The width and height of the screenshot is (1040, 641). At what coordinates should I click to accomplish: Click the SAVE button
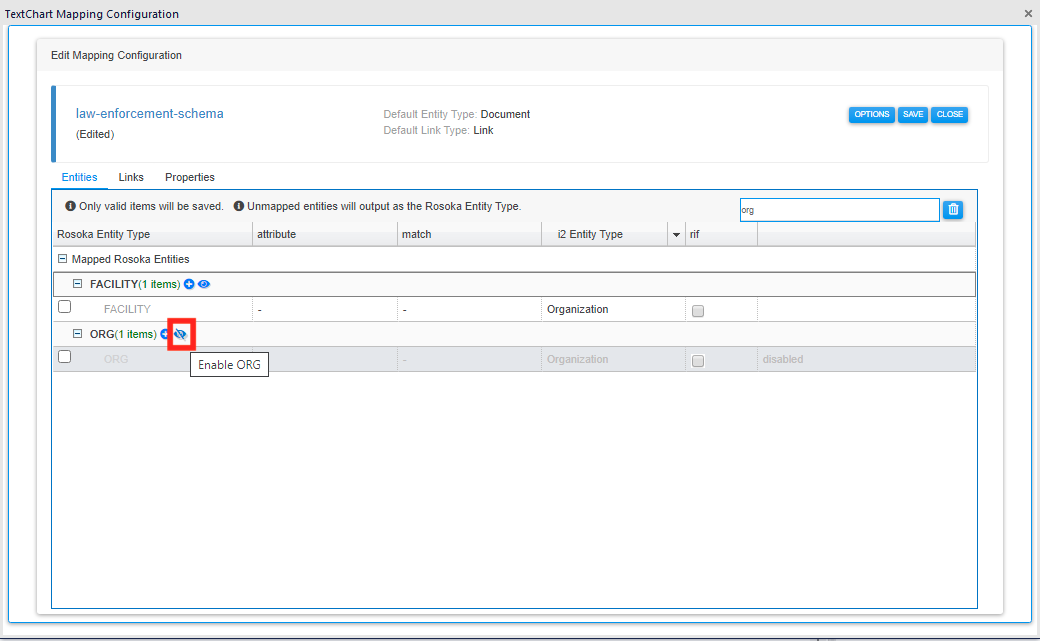click(912, 114)
